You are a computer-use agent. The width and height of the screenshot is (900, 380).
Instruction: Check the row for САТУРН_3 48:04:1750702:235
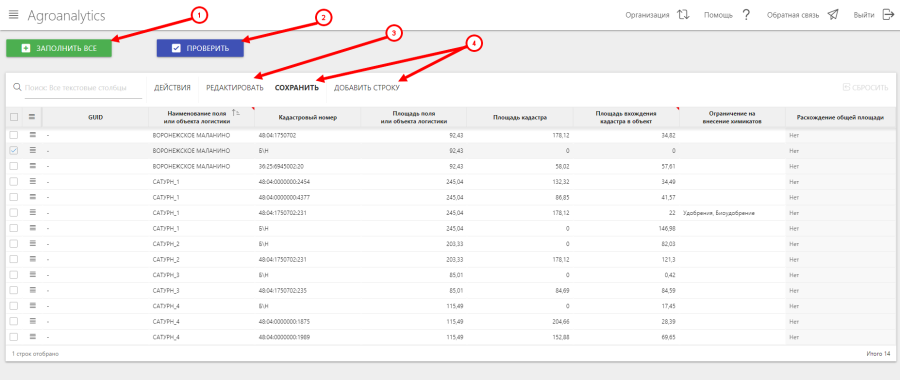pos(14,290)
